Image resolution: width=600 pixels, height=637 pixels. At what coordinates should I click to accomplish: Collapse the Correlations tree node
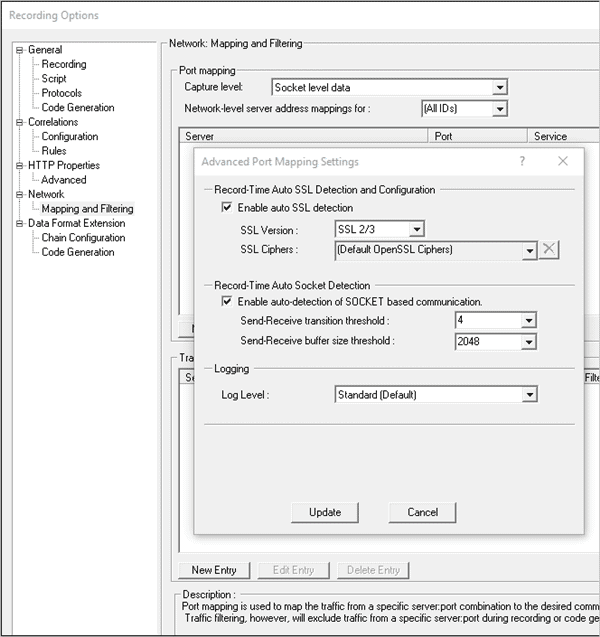(x=19, y=122)
